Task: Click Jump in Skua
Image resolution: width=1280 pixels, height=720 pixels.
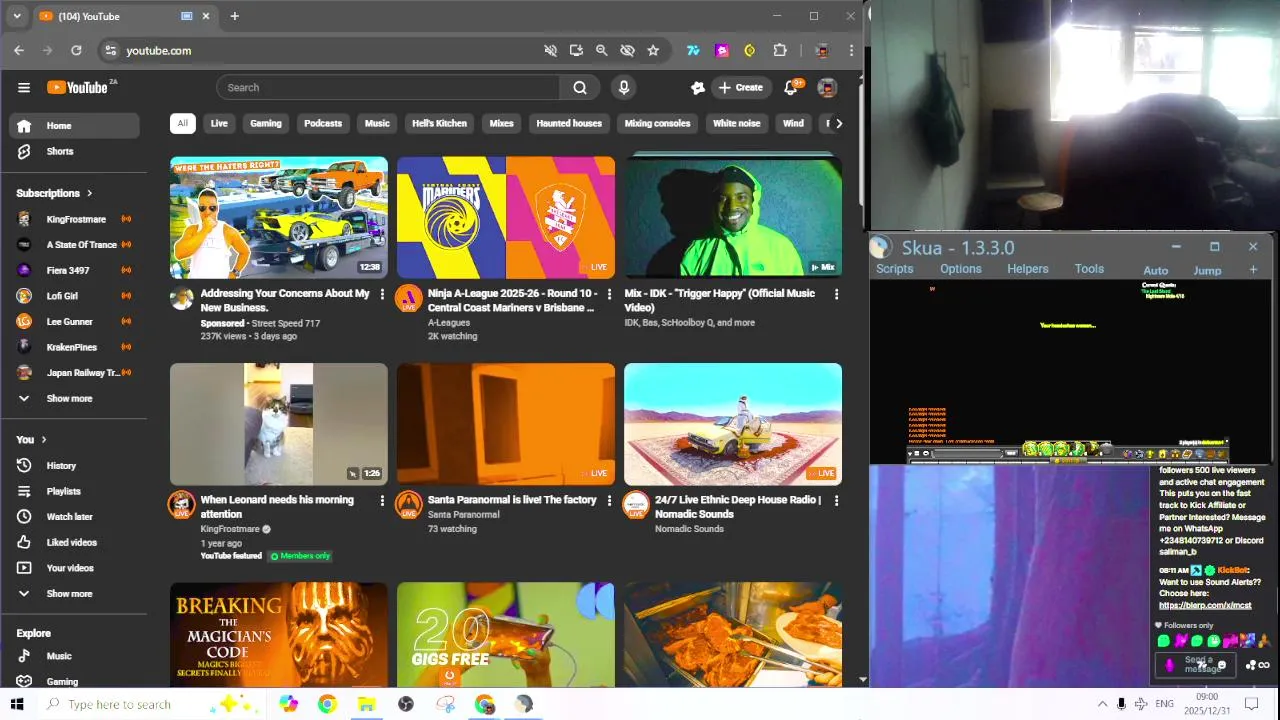Action: (x=1207, y=270)
